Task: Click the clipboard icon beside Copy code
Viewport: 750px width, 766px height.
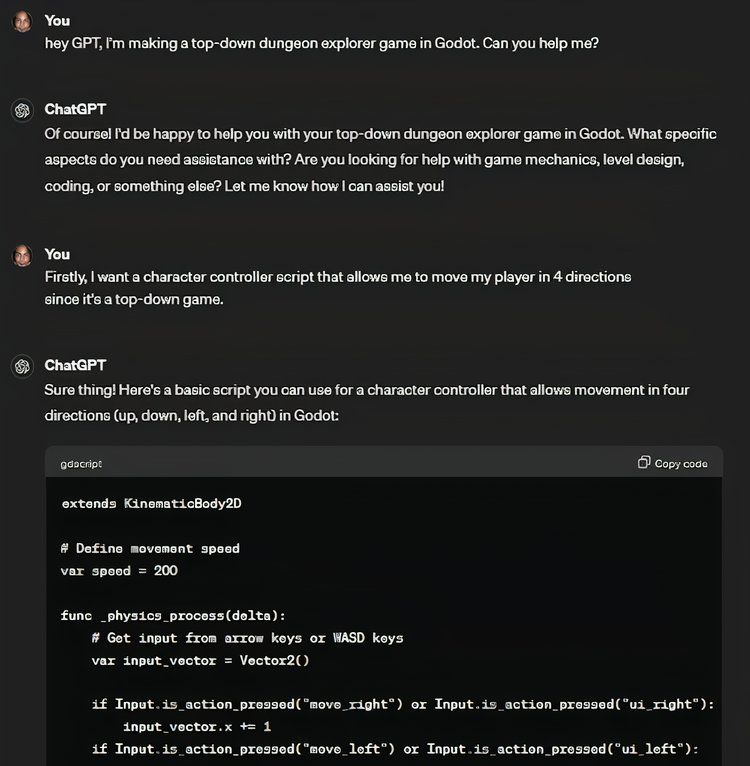Action: 643,462
